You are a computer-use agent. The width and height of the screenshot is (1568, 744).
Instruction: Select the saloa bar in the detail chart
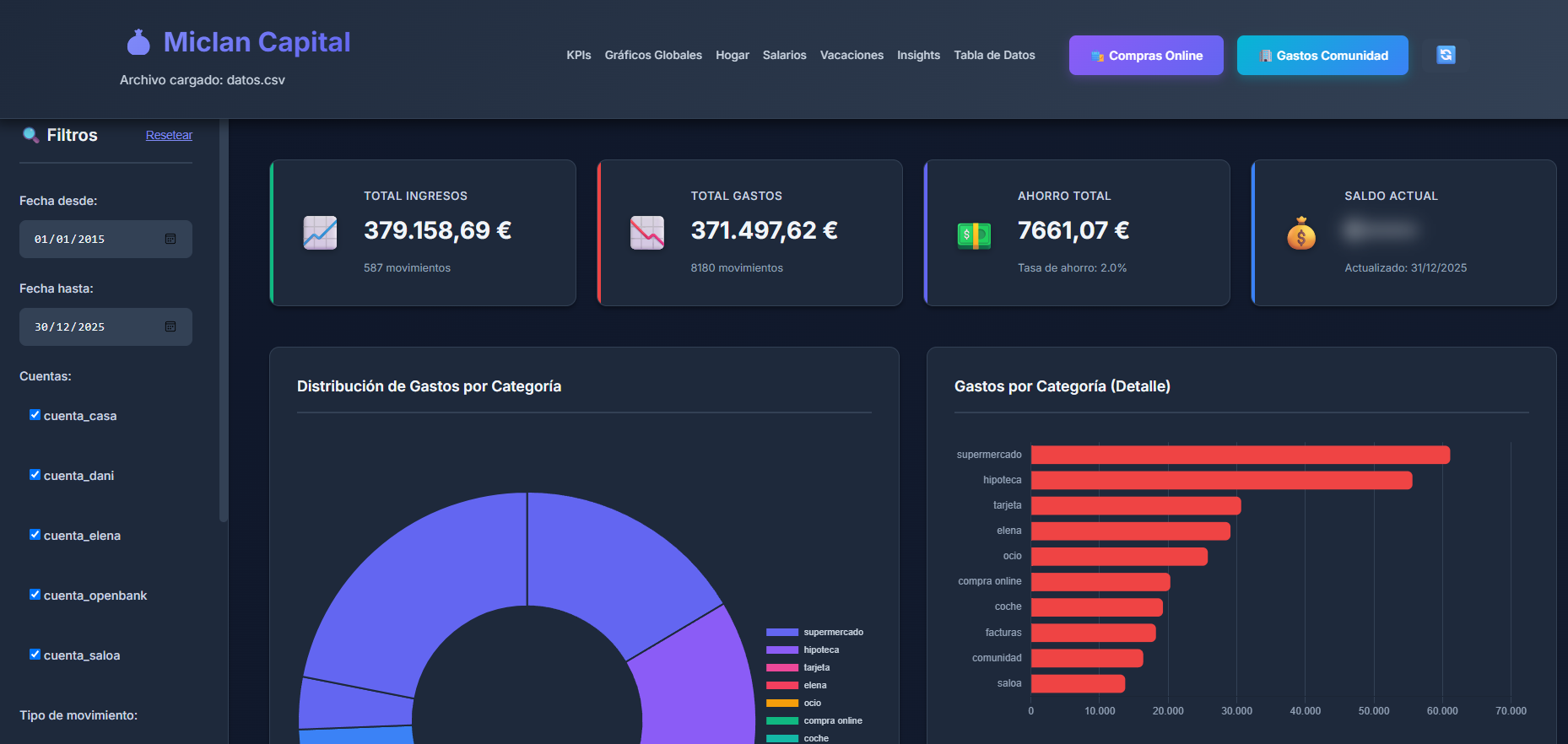(x=1078, y=683)
